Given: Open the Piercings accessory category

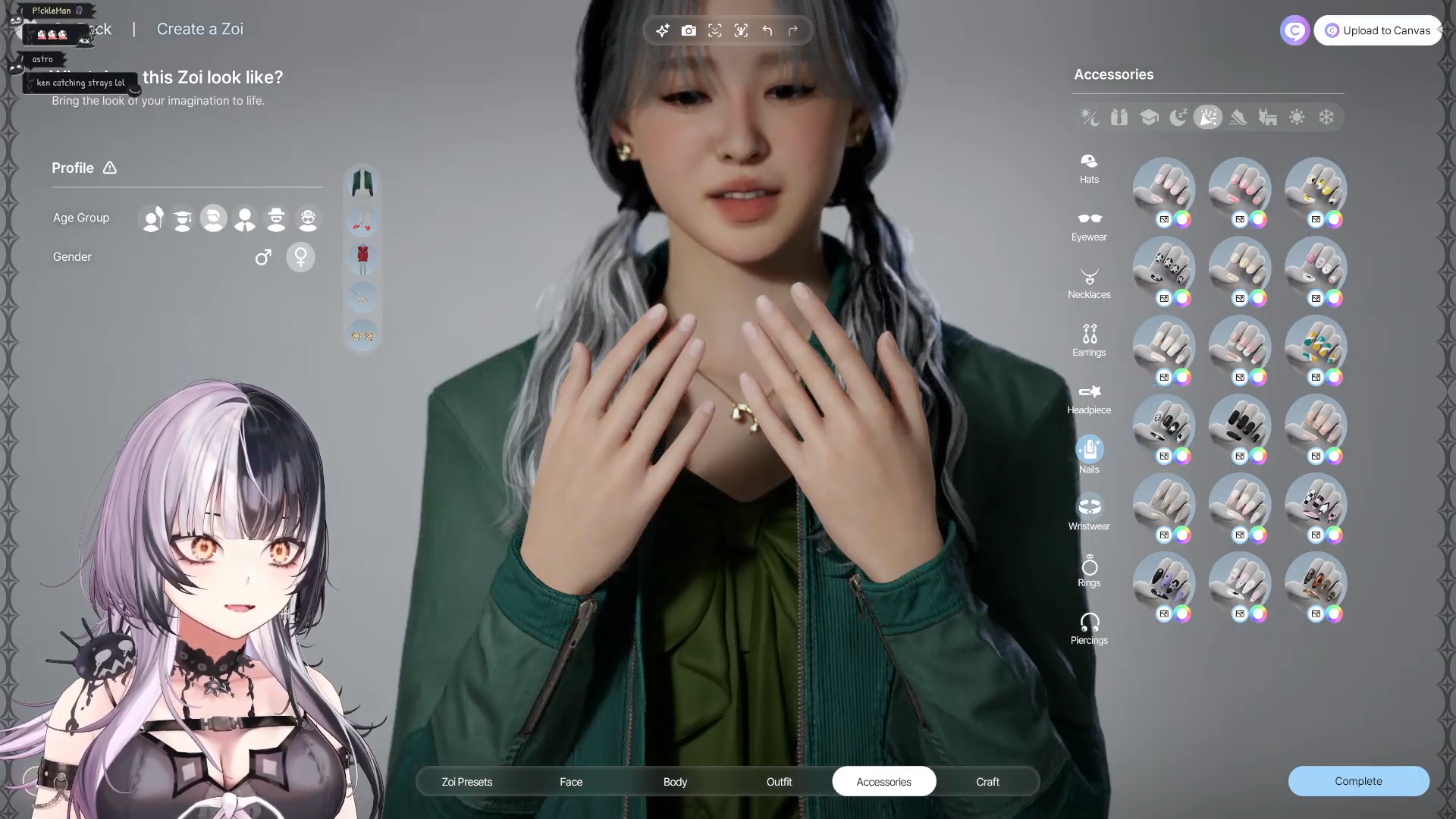Looking at the screenshot, I should point(1089,629).
